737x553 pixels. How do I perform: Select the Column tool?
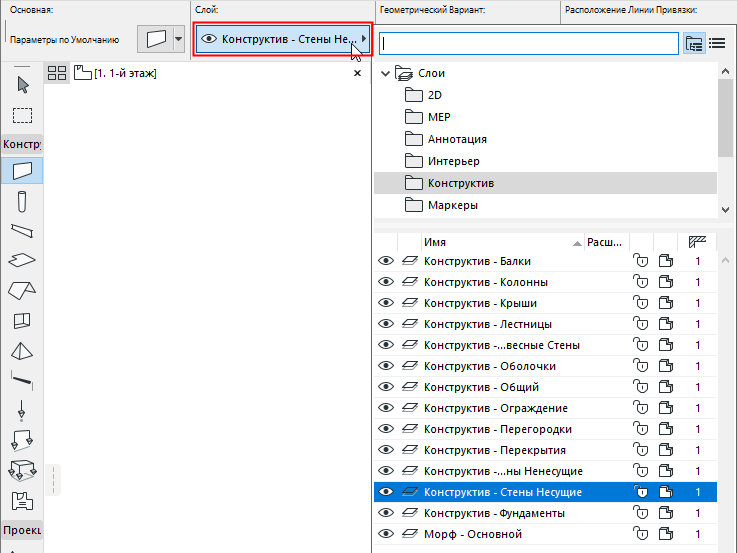22,202
